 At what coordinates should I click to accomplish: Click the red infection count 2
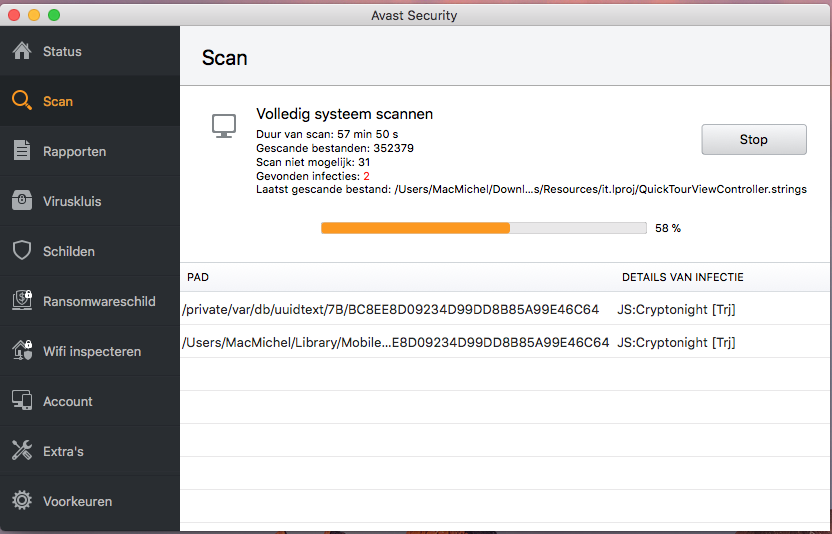pos(366,176)
